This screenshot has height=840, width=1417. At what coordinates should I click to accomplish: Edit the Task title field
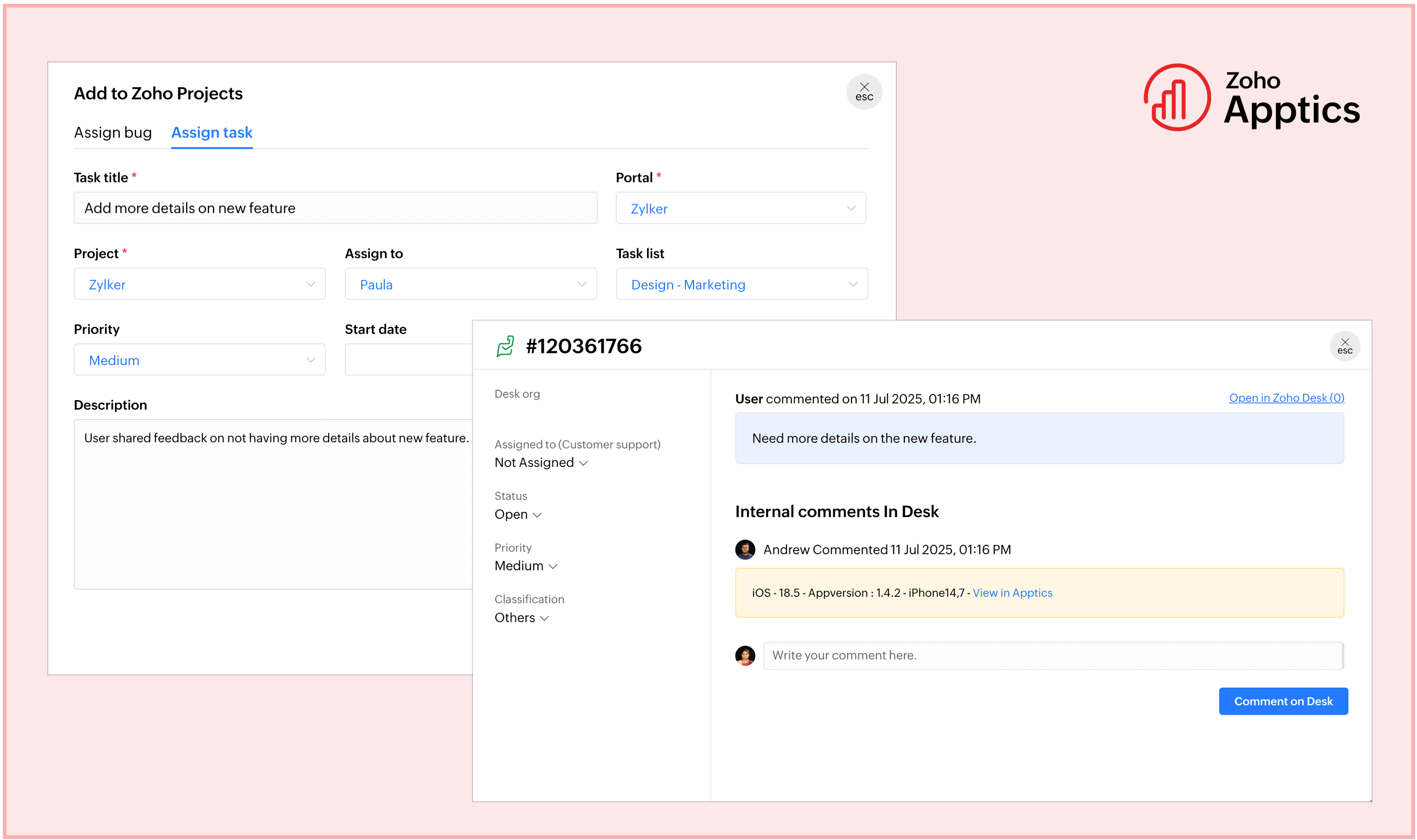(x=335, y=208)
